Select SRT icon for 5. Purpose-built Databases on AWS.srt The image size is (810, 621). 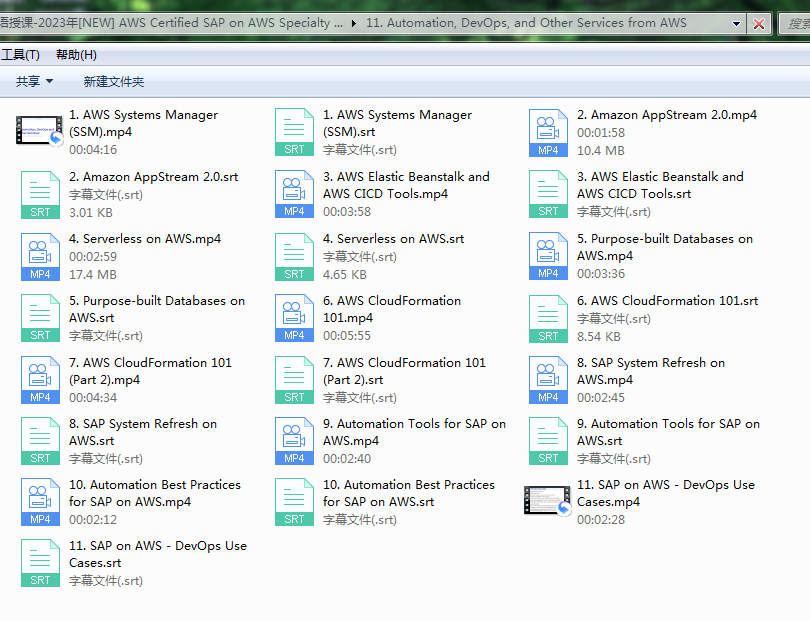pos(40,318)
